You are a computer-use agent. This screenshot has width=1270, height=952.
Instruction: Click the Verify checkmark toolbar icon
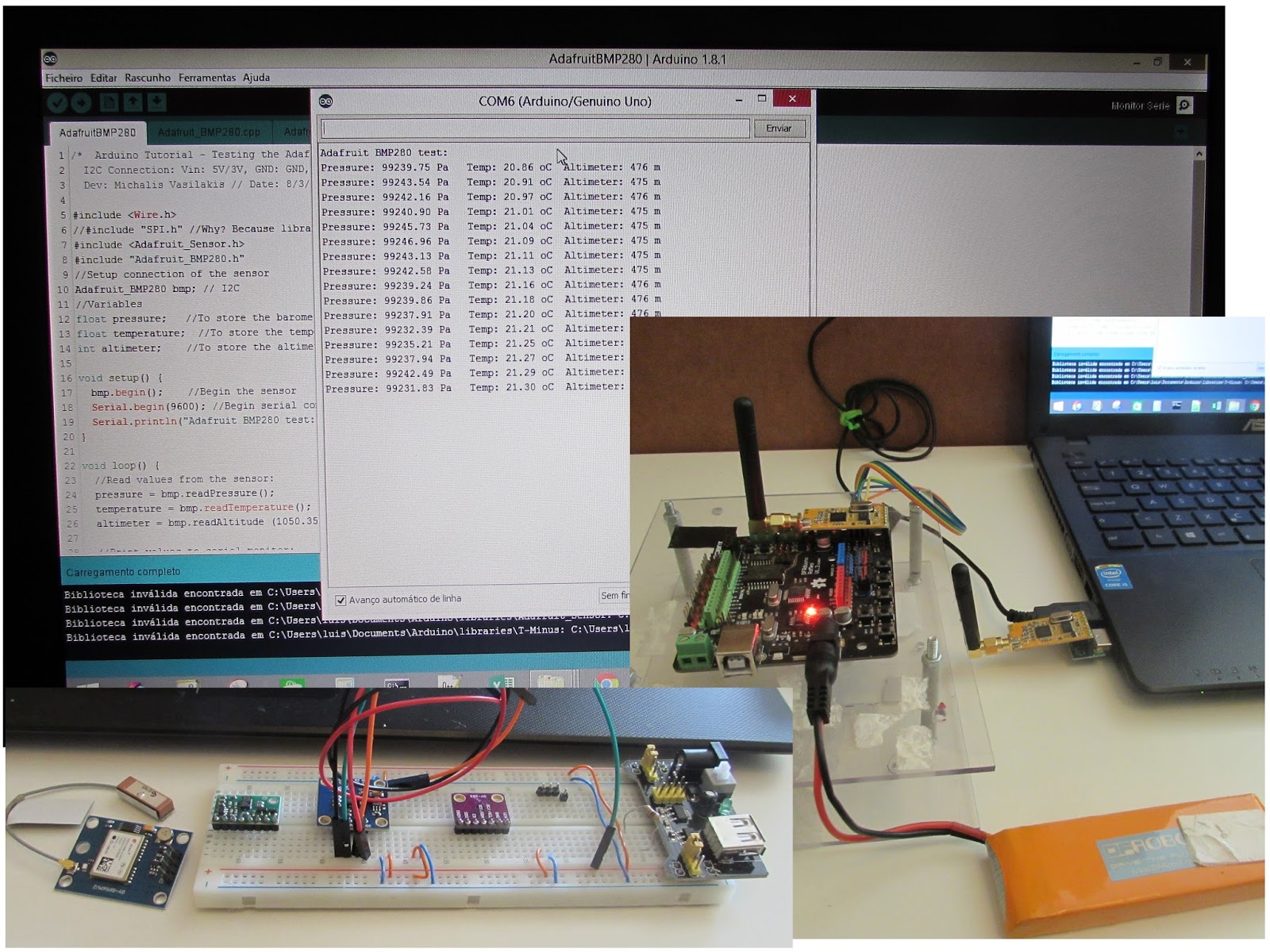57,102
